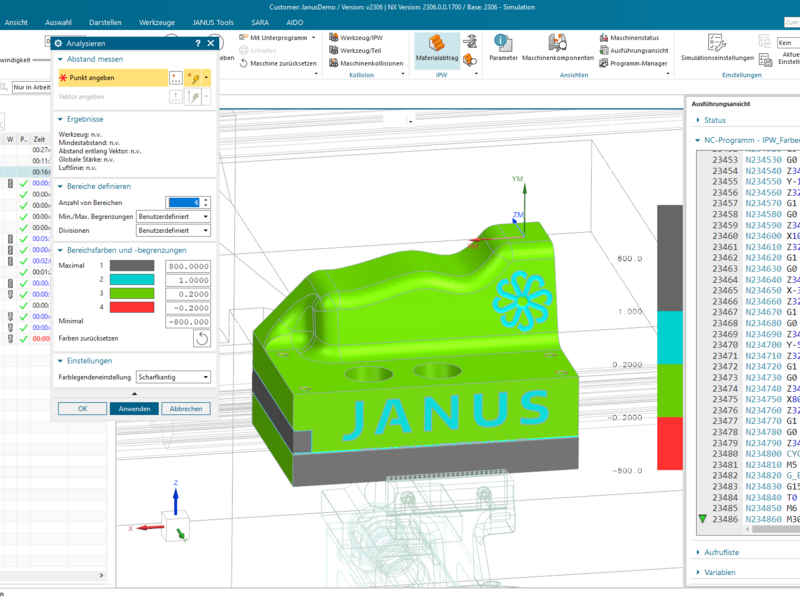This screenshot has width=800, height=600.
Task: Click Werkzeug/Teil collision option
Action: (355, 50)
